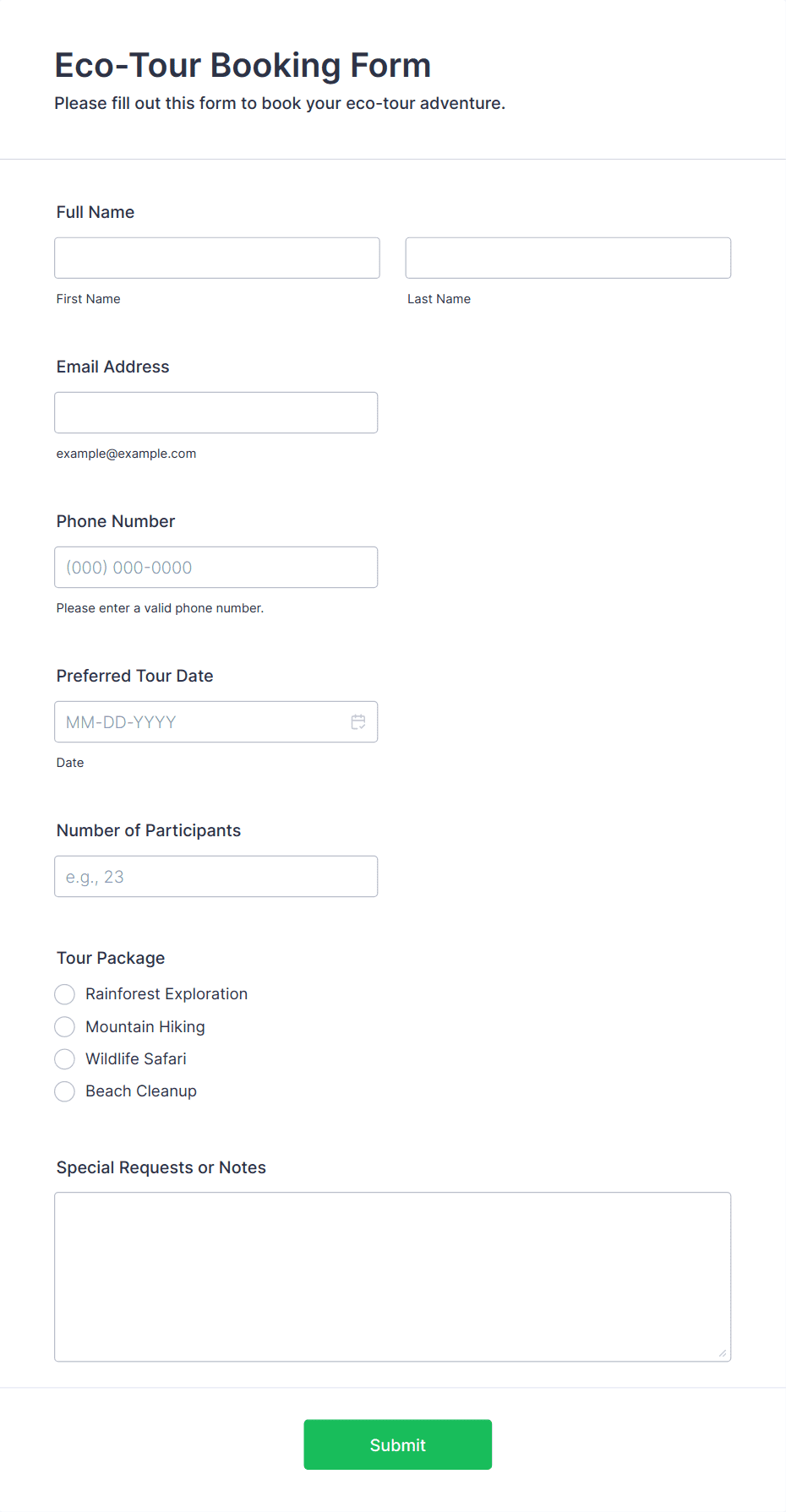Click into the Email Address field
This screenshot has width=786, height=1512.
click(216, 412)
